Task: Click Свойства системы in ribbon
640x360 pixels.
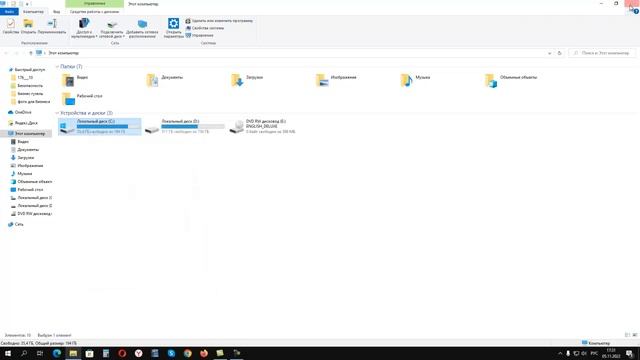Action: 204,28
